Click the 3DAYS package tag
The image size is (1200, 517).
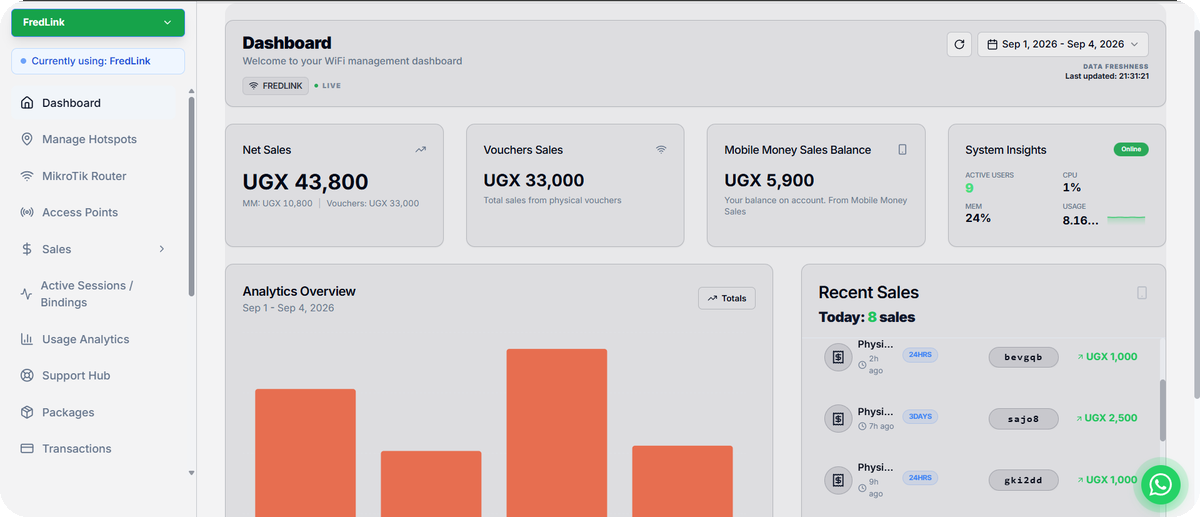click(920, 416)
